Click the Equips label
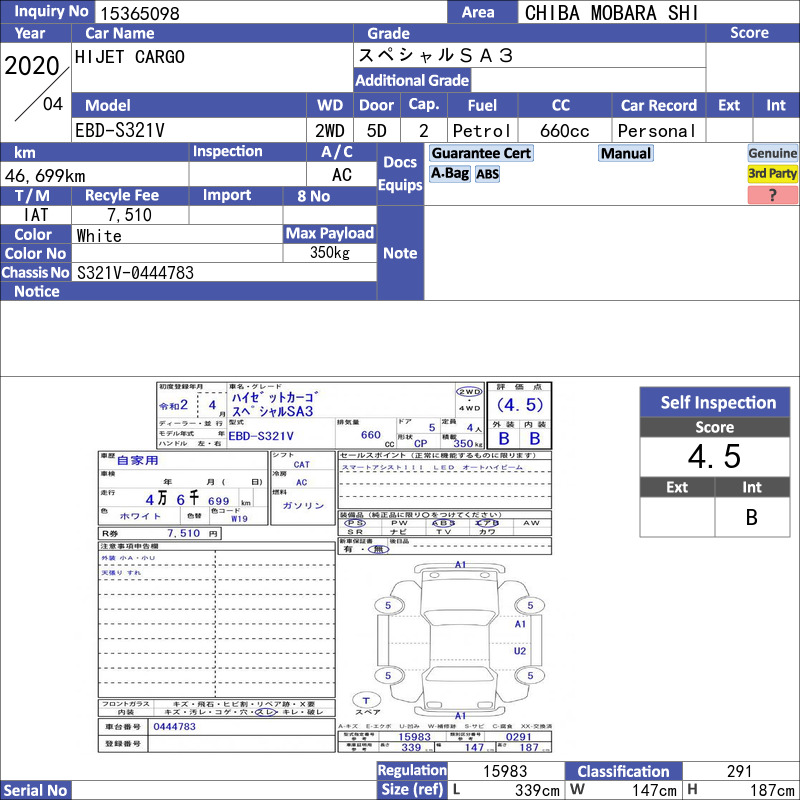The width and height of the screenshot is (800, 800). 400,185
